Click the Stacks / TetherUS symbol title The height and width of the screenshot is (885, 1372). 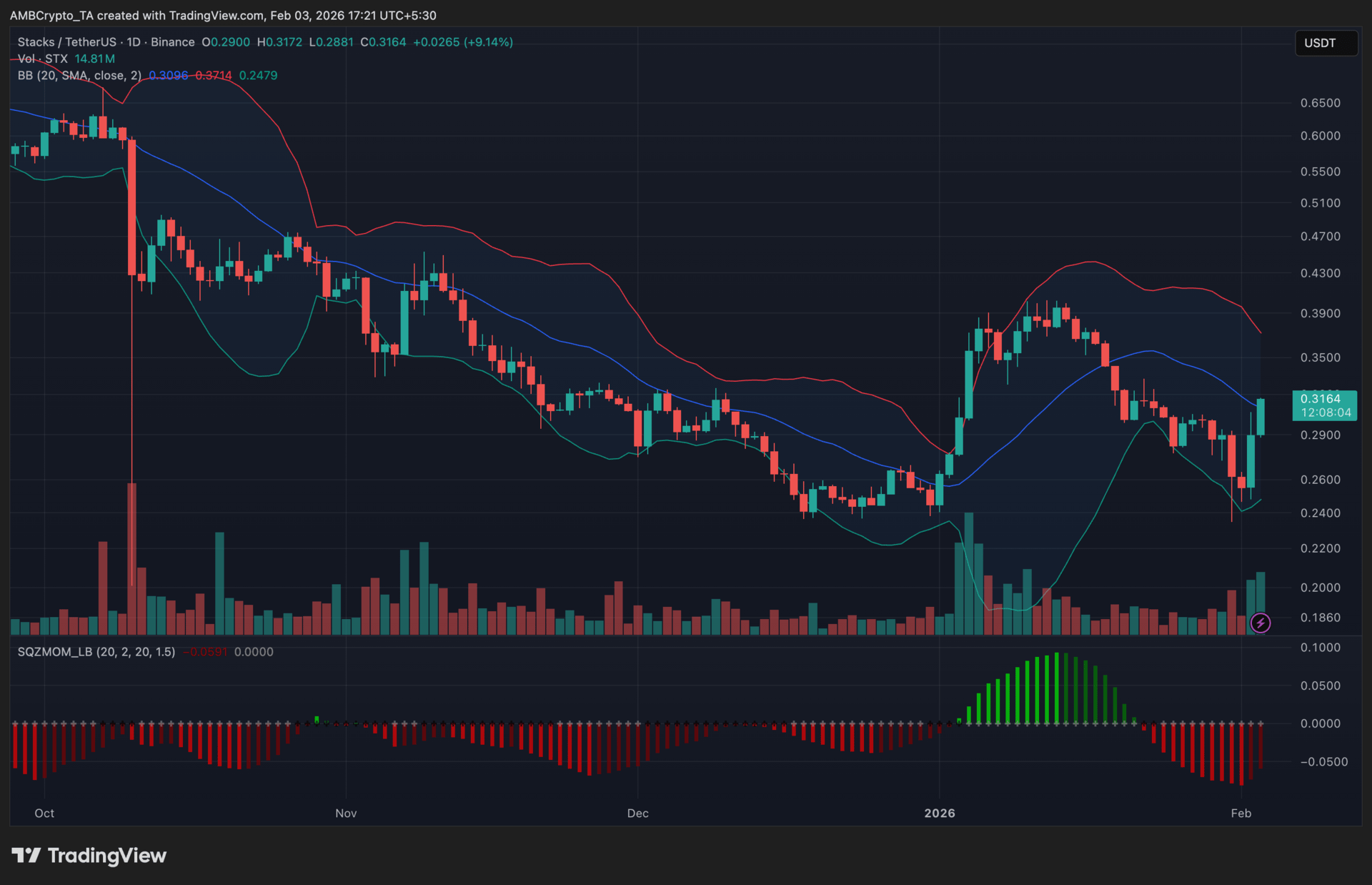pyautogui.click(x=66, y=42)
